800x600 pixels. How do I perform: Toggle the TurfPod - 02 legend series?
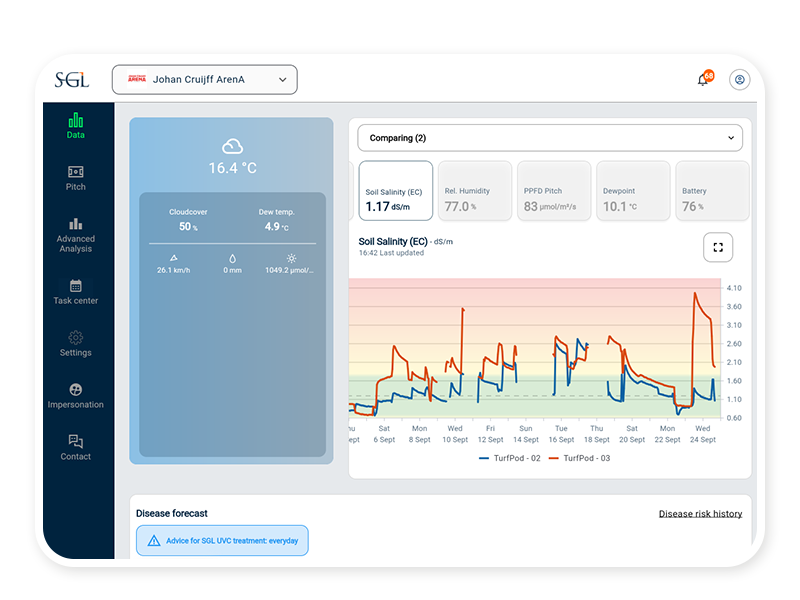[x=510, y=458]
